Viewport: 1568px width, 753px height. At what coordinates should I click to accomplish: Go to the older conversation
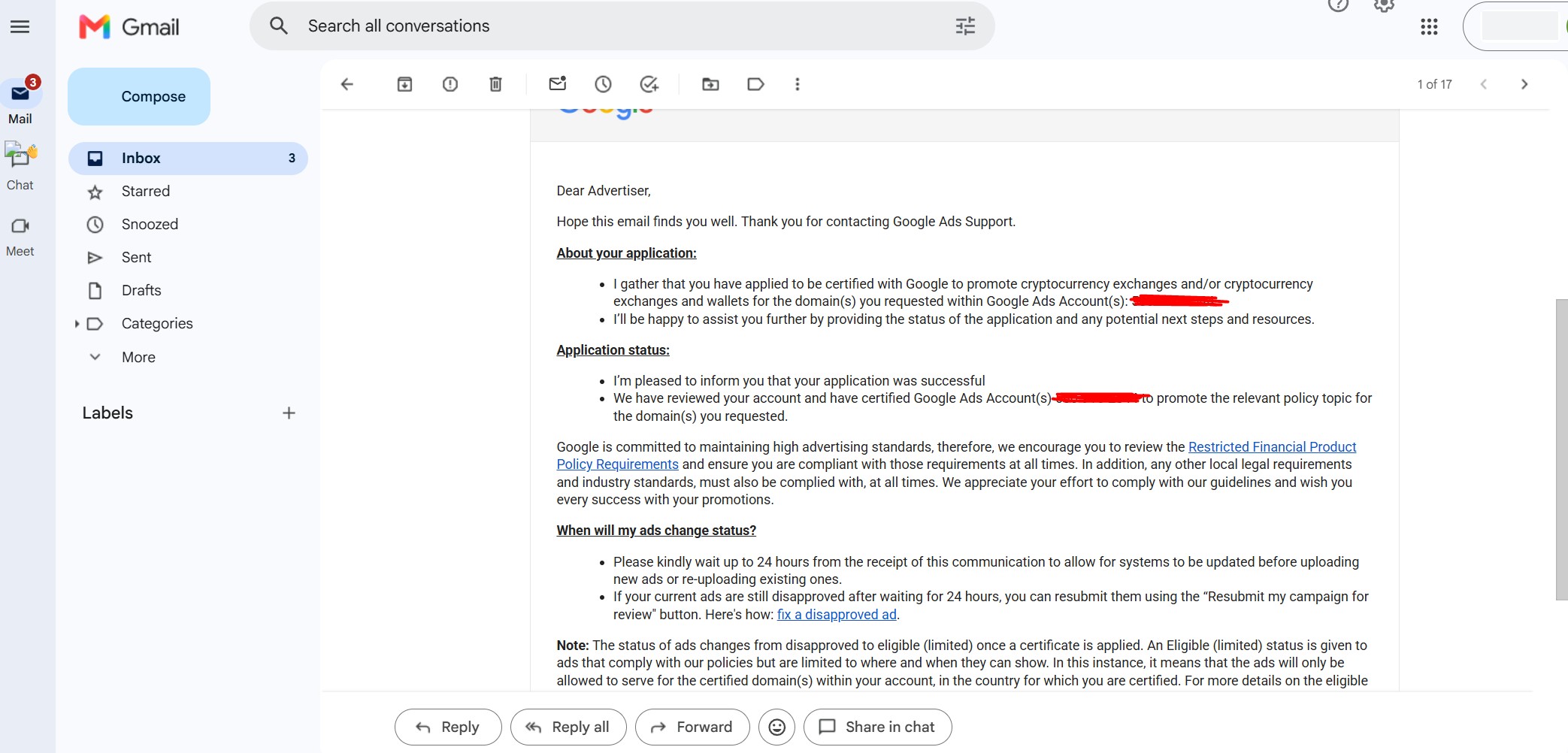[x=1524, y=84]
